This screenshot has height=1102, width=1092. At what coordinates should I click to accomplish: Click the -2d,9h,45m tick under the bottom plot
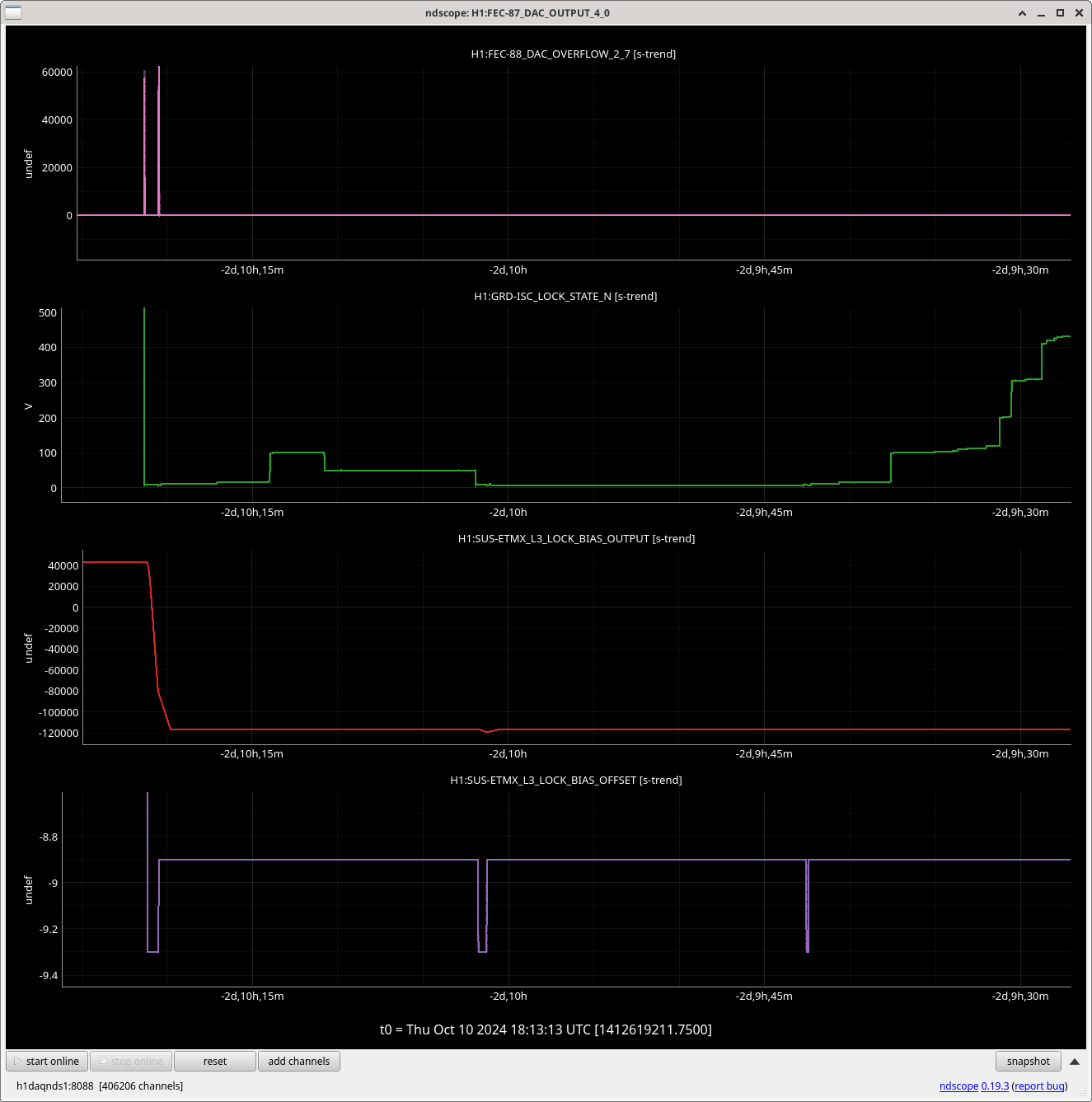pyautogui.click(x=764, y=996)
